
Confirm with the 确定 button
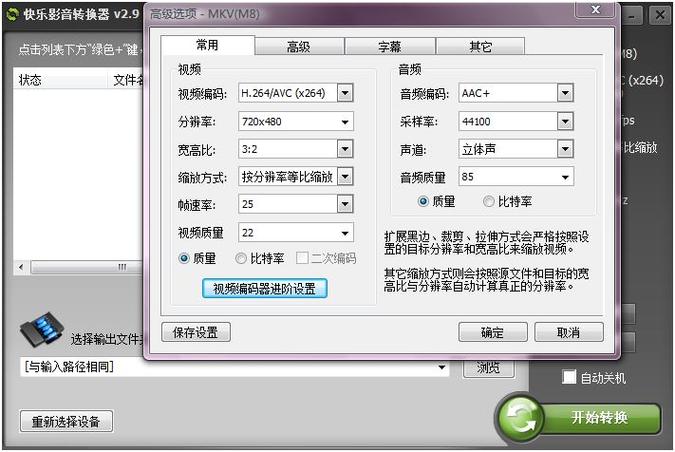pos(493,332)
